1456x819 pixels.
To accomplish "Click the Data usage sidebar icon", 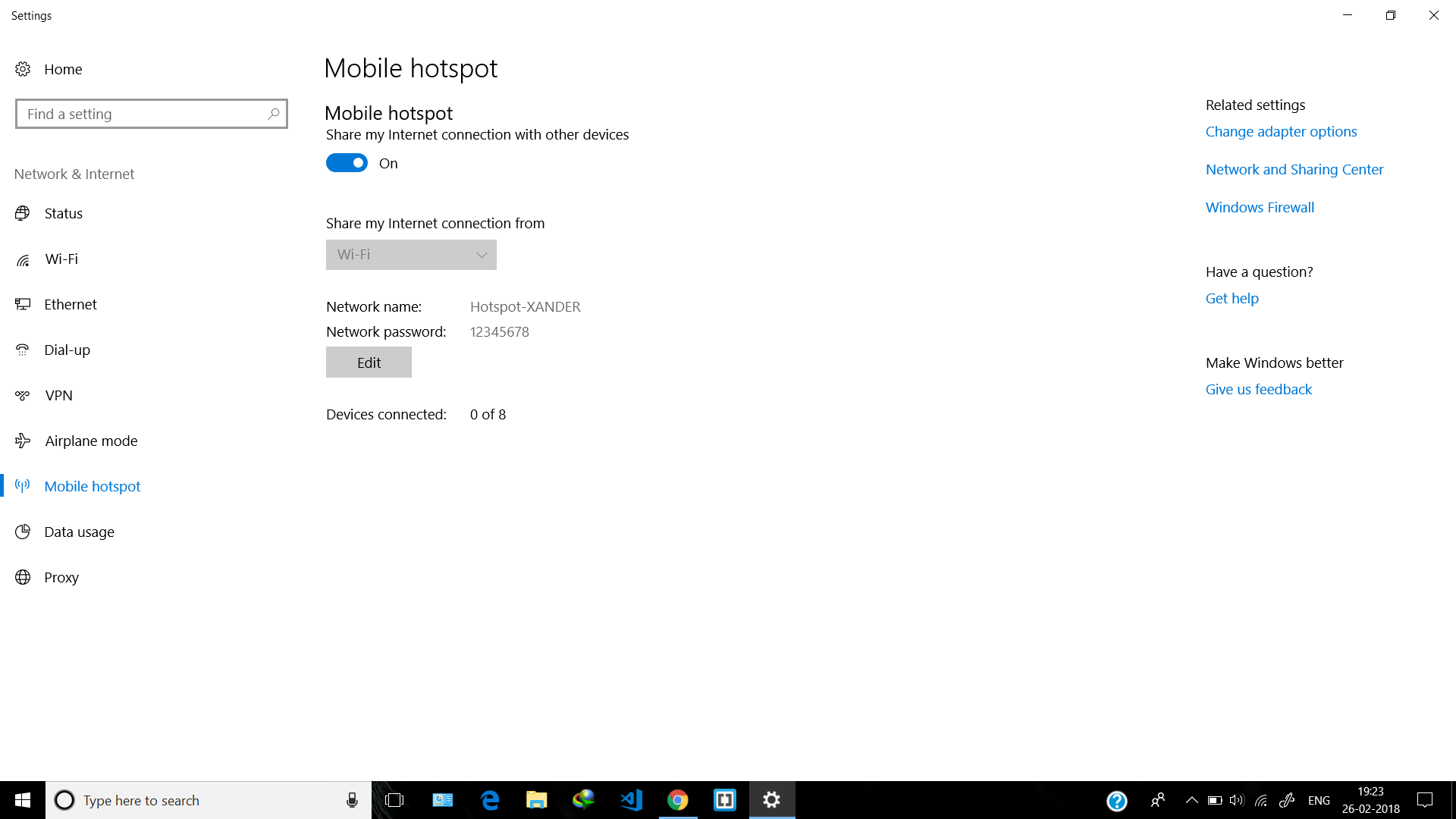I will [x=22, y=531].
